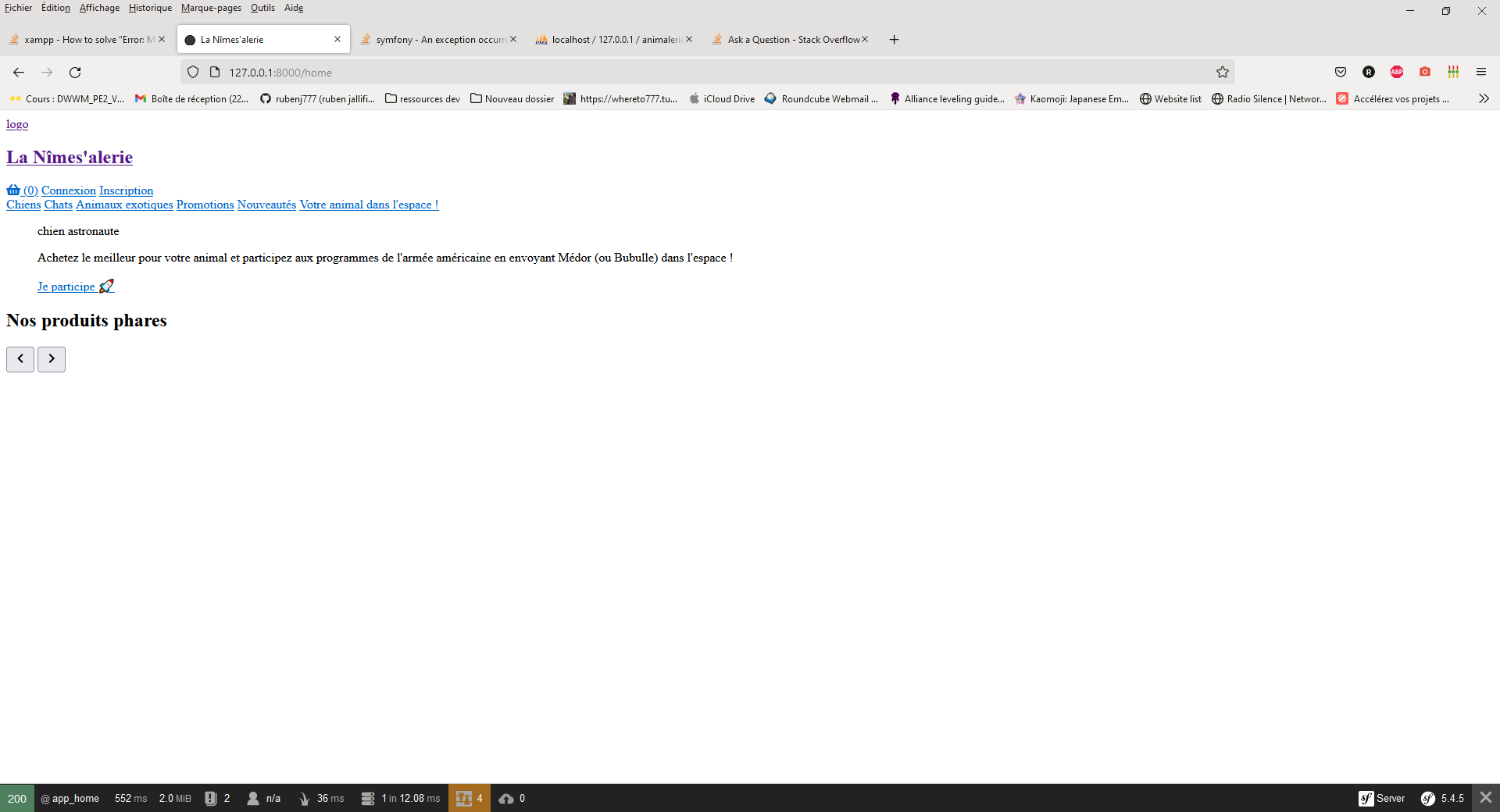The height and width of the screenshot is (812, 1500).
Task: Open the Historique menu
Action: tap(150, 8)
